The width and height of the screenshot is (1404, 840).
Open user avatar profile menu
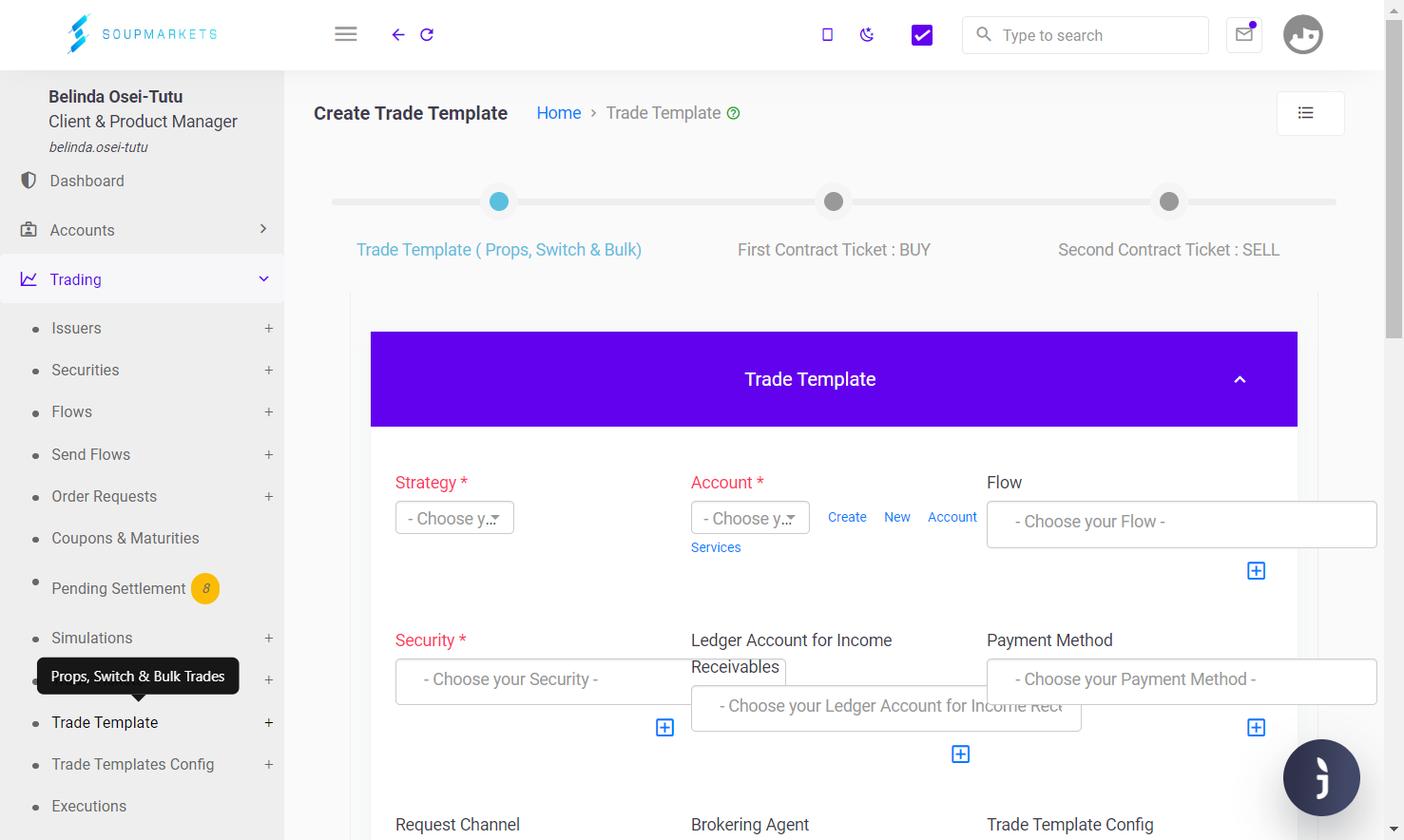[1303, 34]
